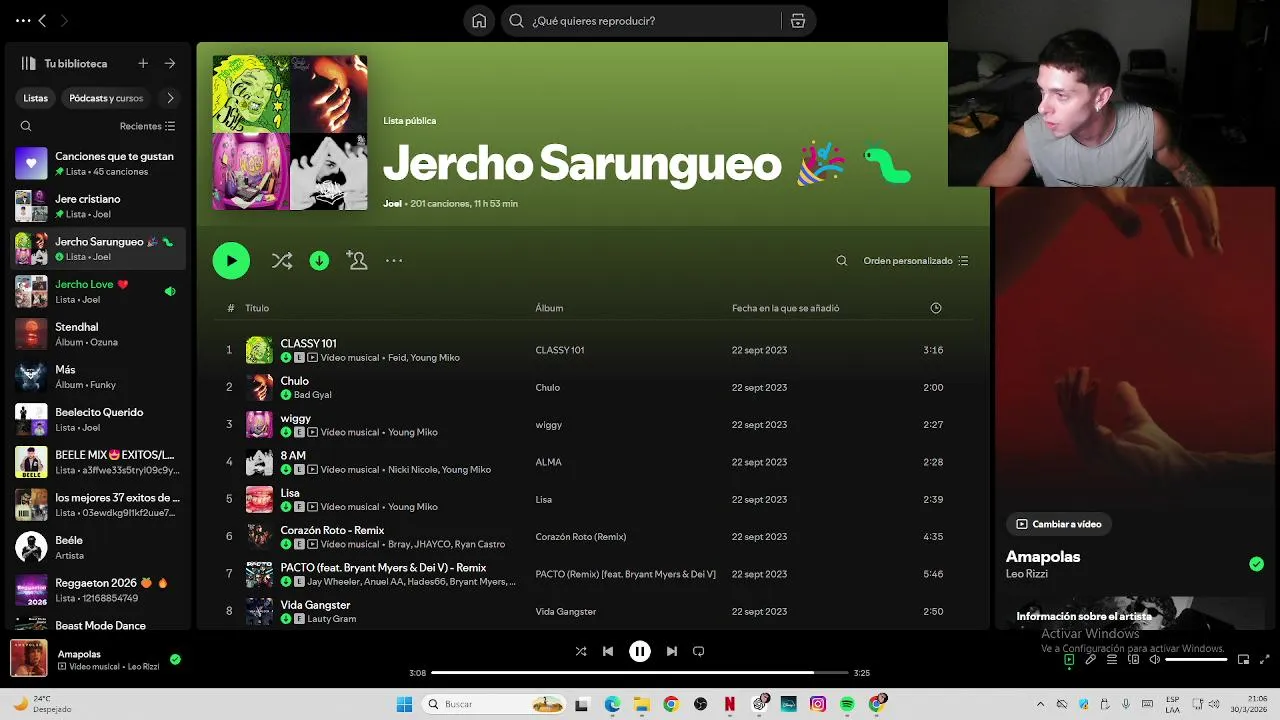The image size is (1280, 720).
Task: Open Canciones que te gustan playlist
Action: 98,163
